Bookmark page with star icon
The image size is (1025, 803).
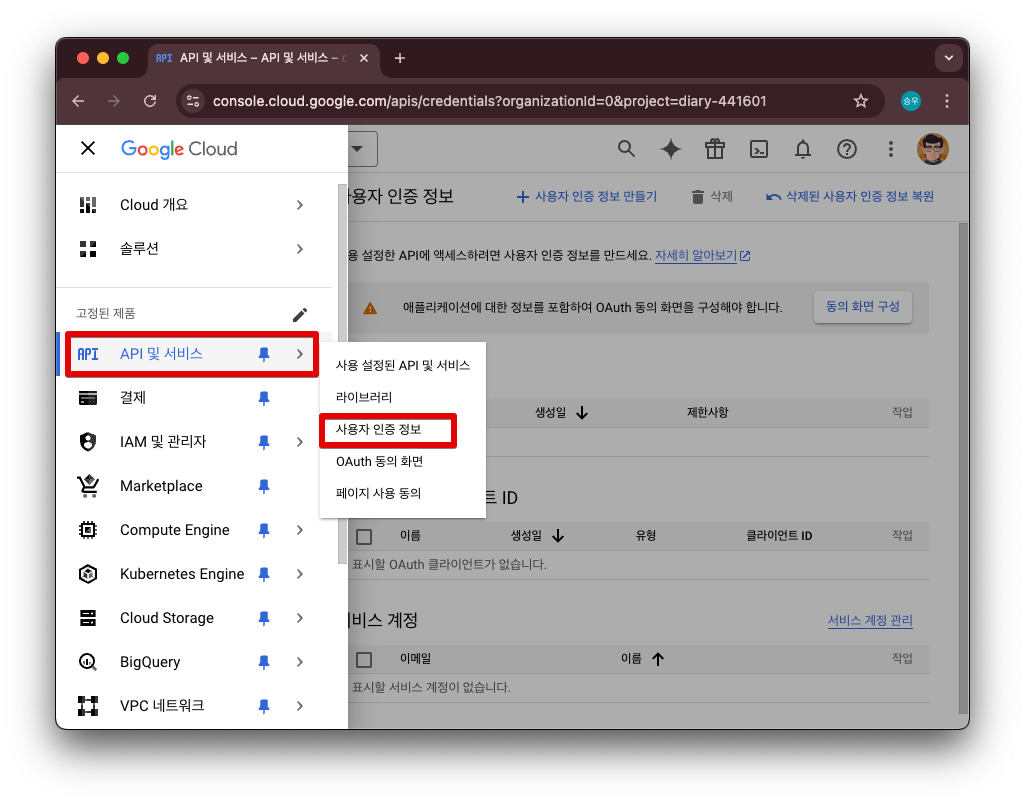[861, 101]
